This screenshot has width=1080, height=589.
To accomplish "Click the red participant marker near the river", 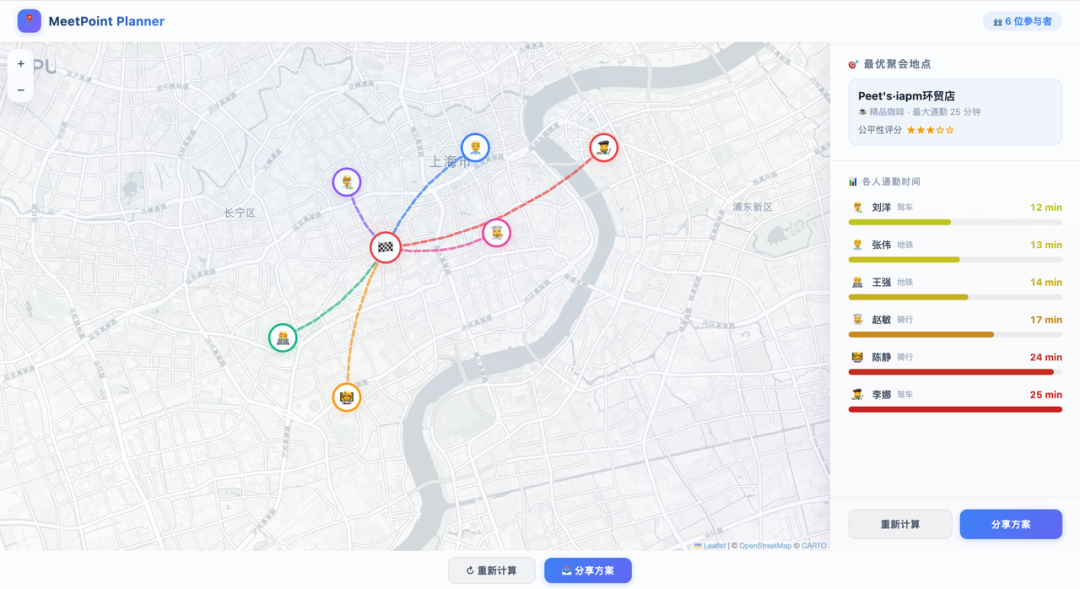I will click(604, 148).
